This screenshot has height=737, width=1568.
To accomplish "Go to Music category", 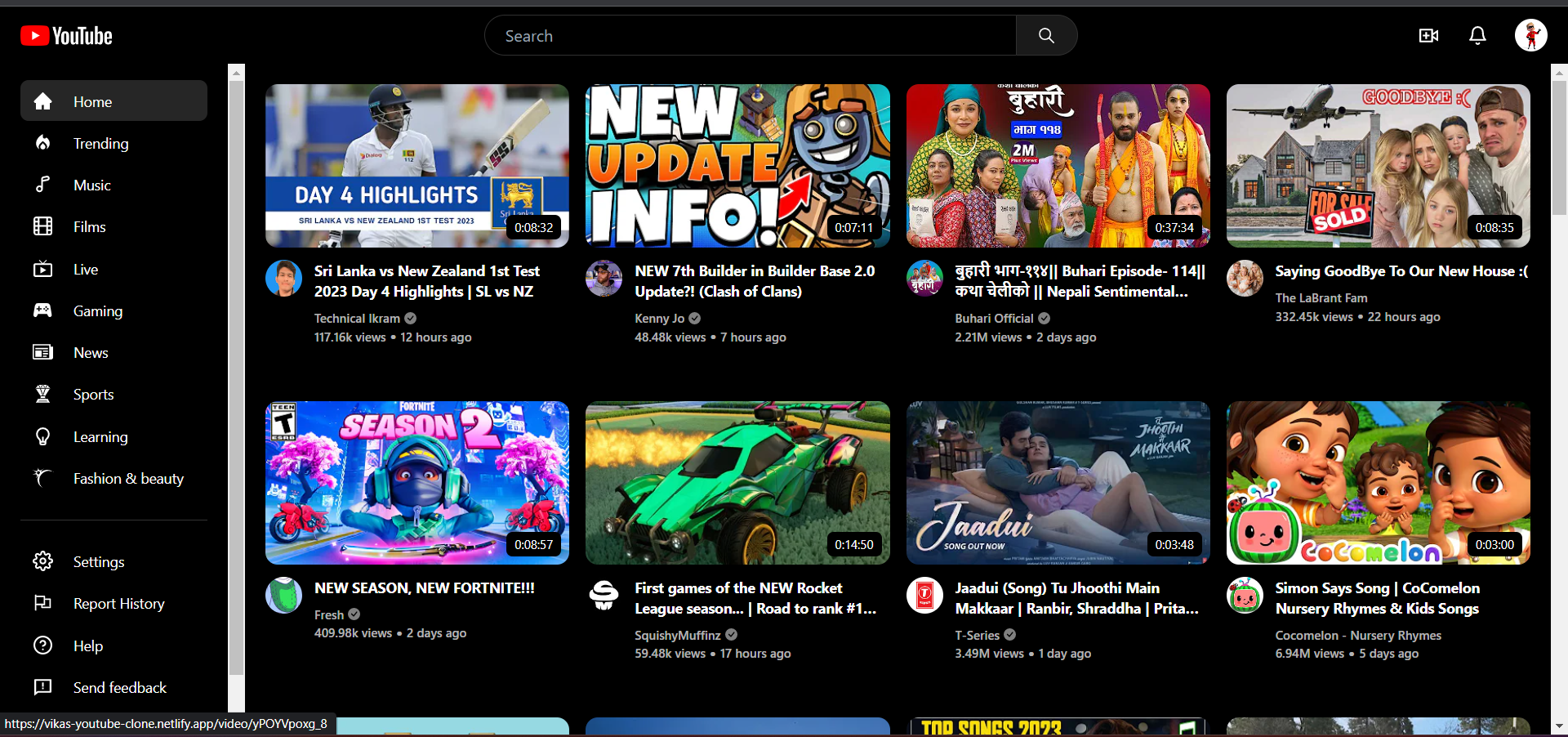I will tap(114, 185).
